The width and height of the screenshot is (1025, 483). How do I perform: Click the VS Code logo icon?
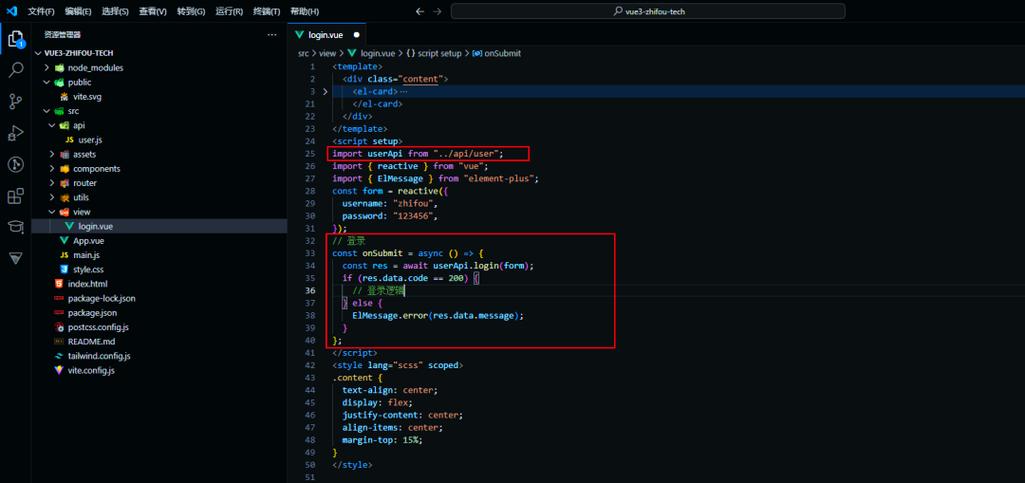pos(11,11)
